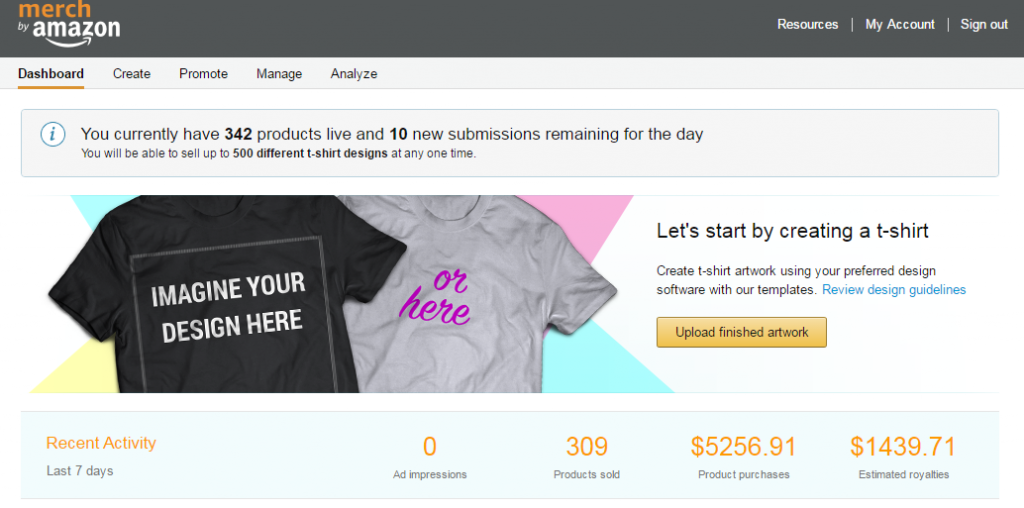Open My Account in the header
This screenshot has height=508, width=1024.
900,24
